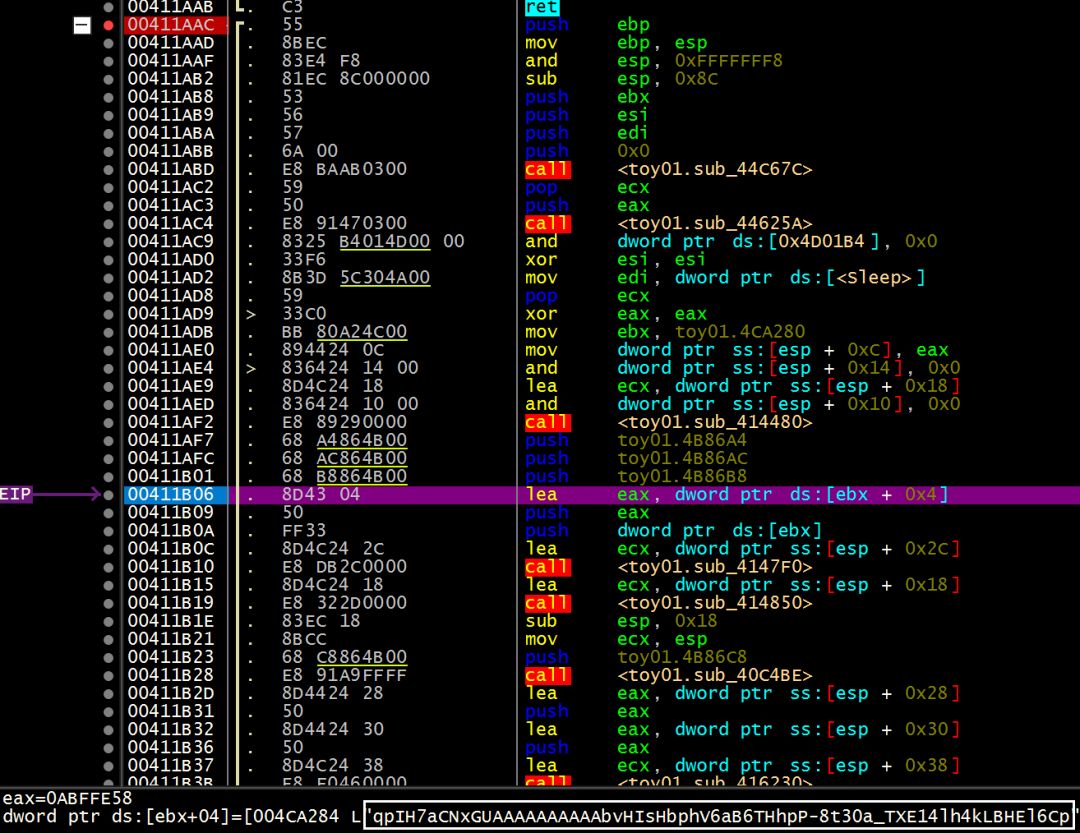Click bytes E8 DB2C0000
1080x833 pixels.
click(344, 567)
